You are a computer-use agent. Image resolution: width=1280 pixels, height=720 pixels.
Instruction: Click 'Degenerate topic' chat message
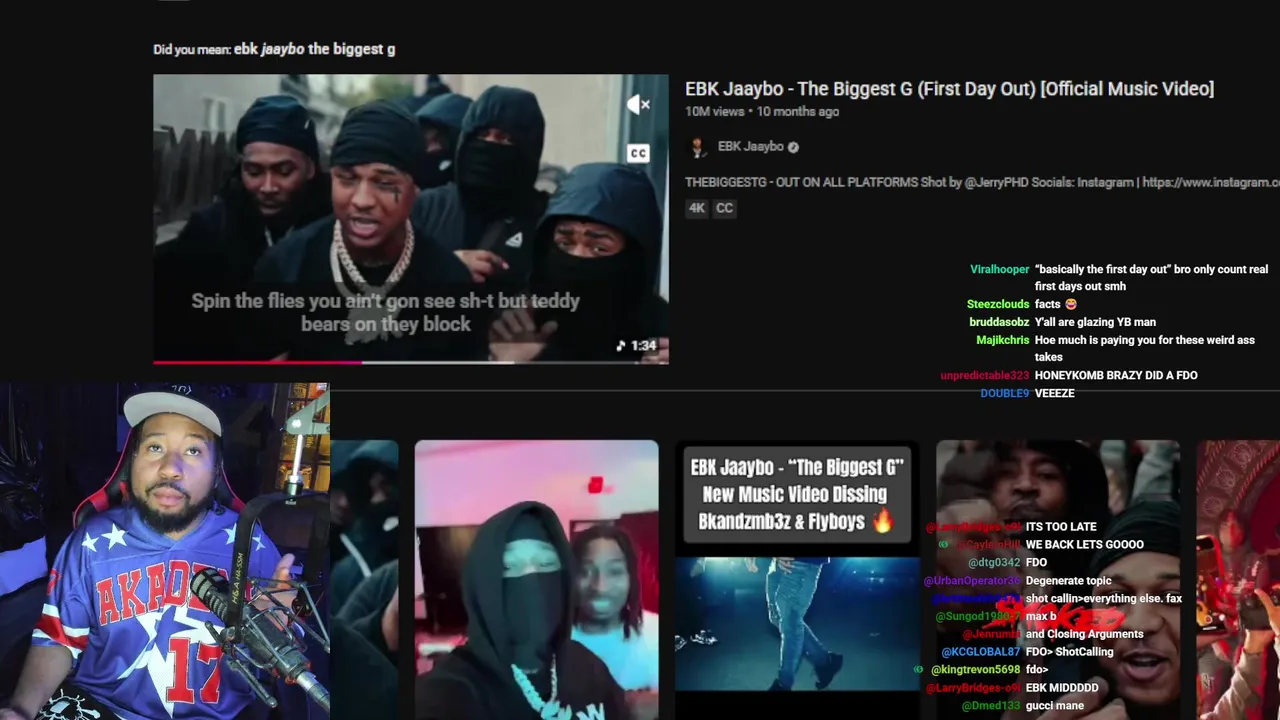pos(1068,581)
